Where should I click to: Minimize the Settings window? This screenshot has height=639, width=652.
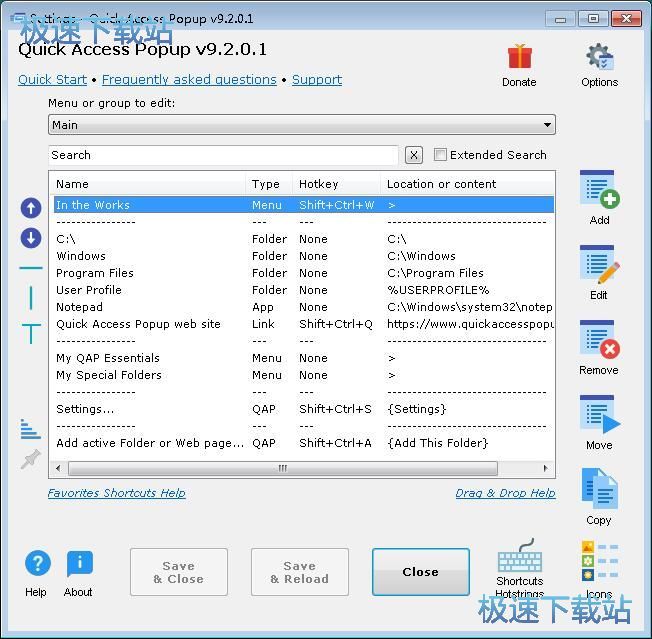click(561, 19)
